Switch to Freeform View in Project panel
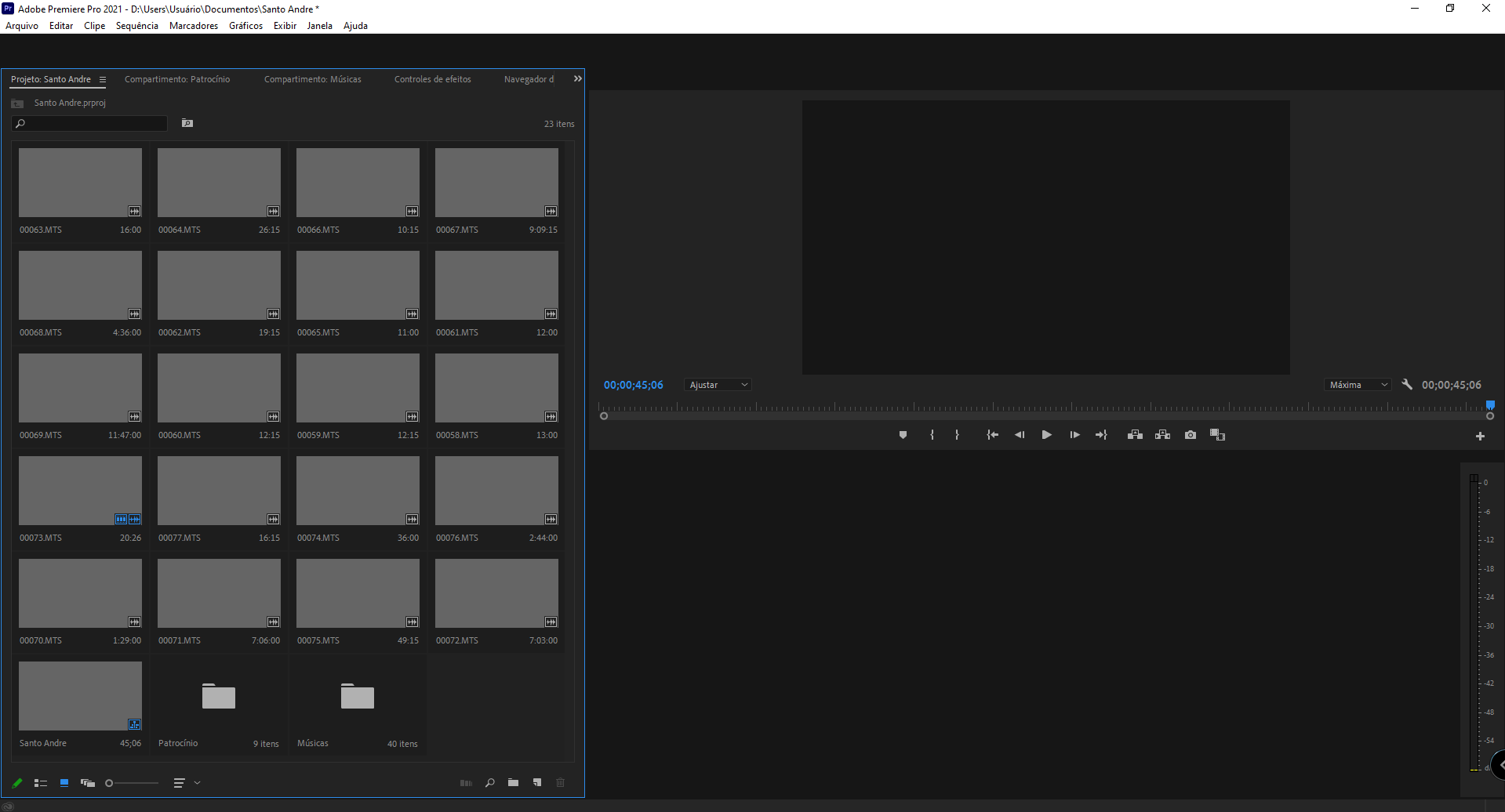The width and height of the screenshot is (1505, 812). pos(87,782)
